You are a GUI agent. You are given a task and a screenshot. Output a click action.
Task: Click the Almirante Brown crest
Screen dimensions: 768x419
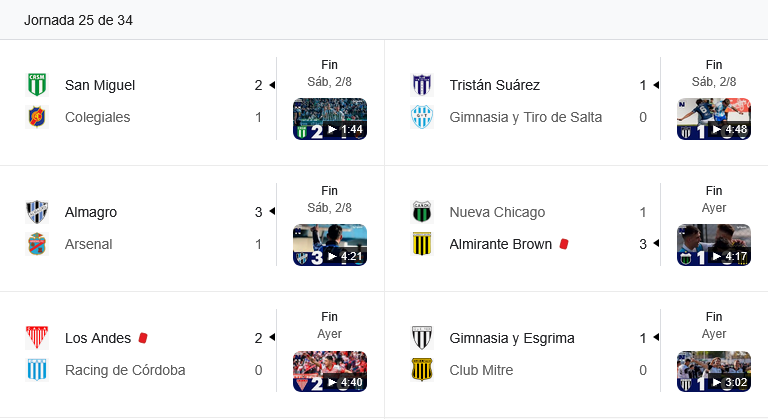(x=422, y=244)
